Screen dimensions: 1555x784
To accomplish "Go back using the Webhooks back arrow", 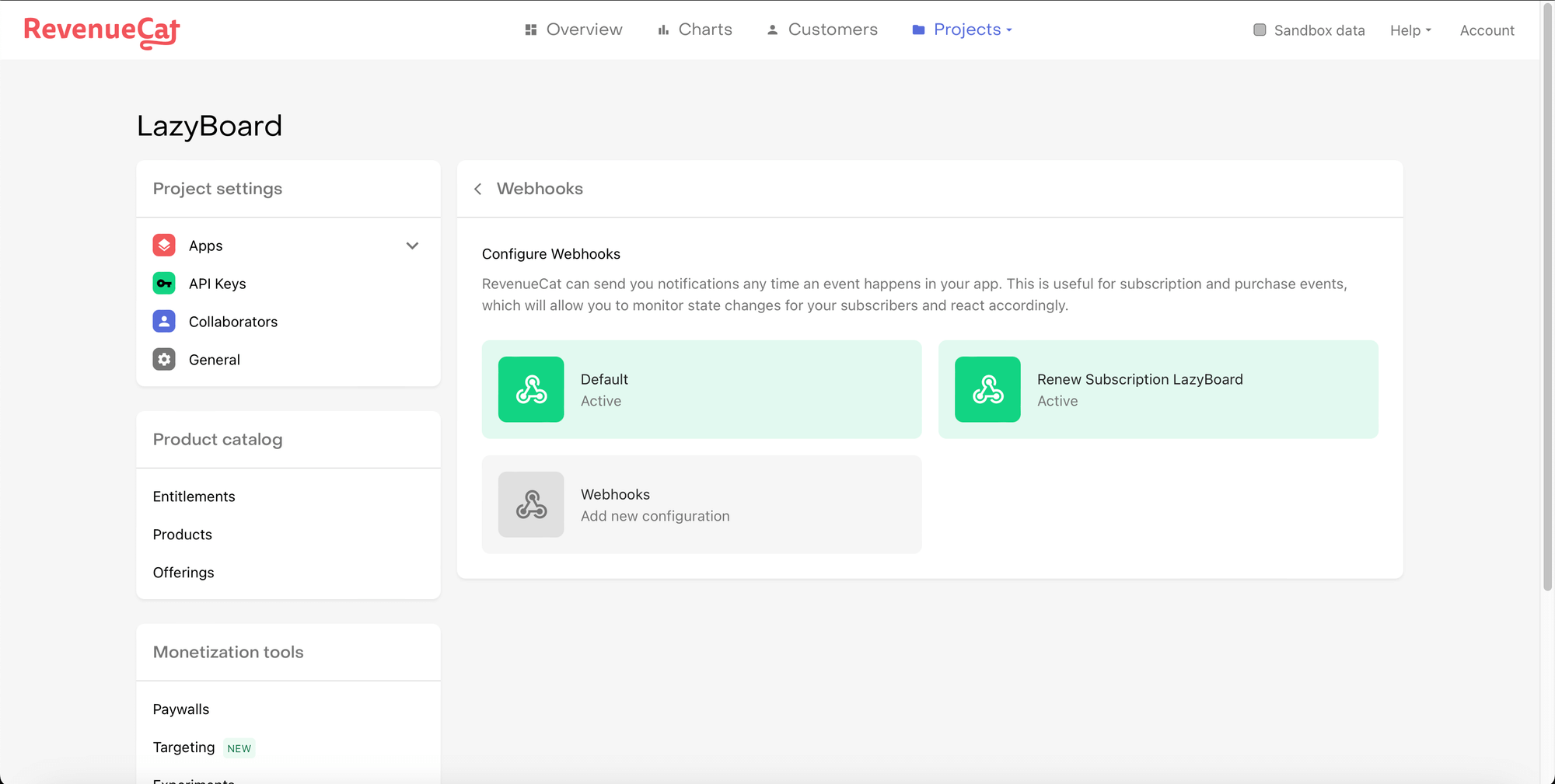I will click(478, 189).
